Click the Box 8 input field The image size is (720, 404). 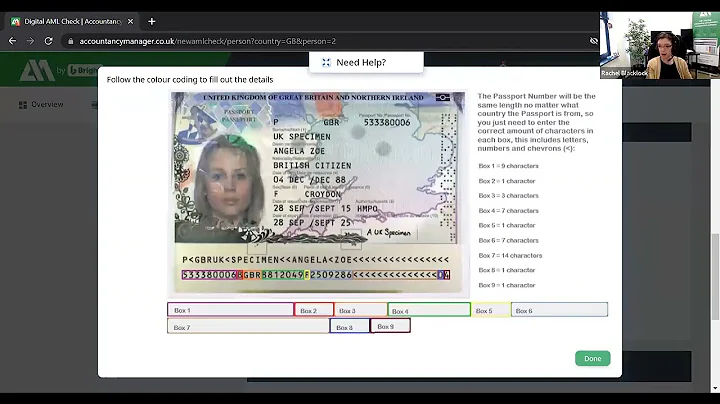(x=349, y=326)
